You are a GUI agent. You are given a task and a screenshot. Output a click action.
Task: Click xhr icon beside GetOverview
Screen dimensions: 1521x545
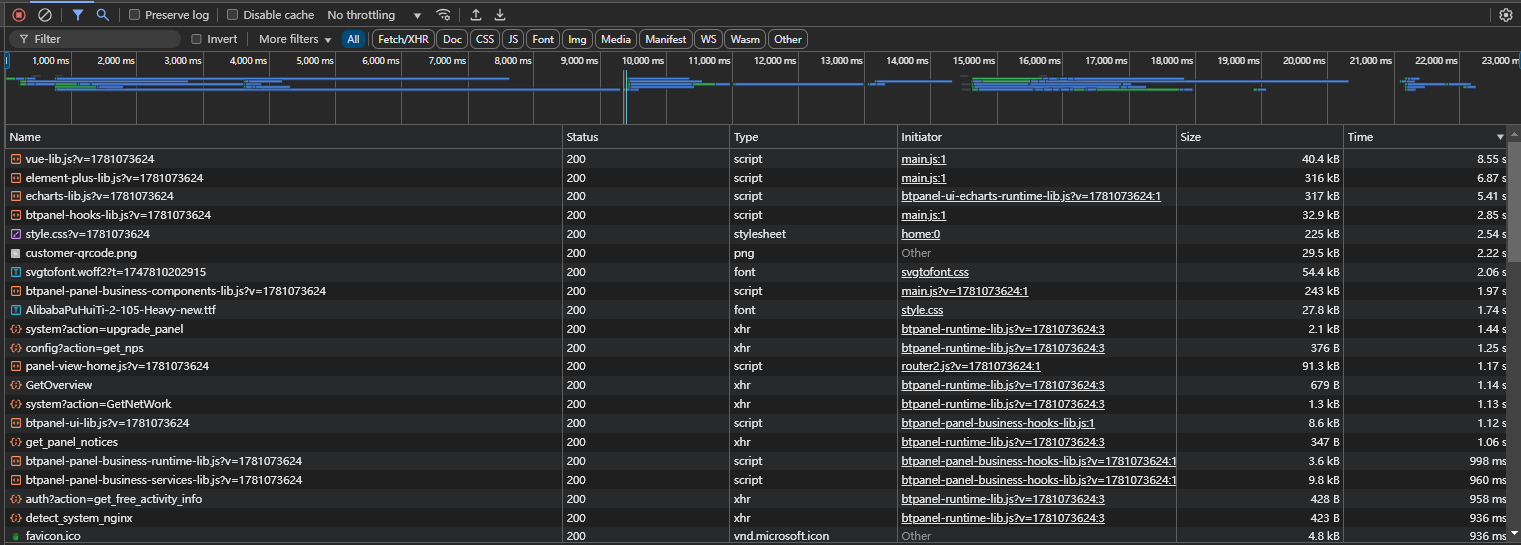(x=16, y=385)
